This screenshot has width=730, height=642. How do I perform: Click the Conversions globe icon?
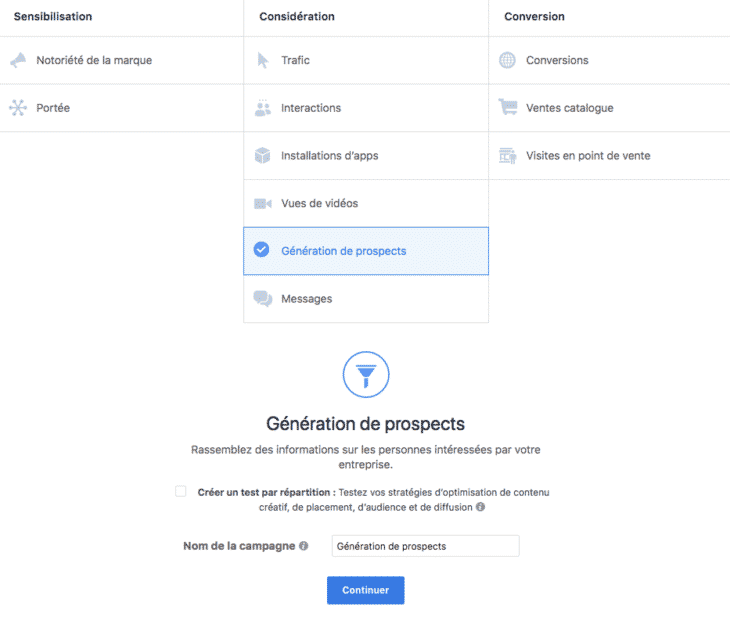coord(508,61)
